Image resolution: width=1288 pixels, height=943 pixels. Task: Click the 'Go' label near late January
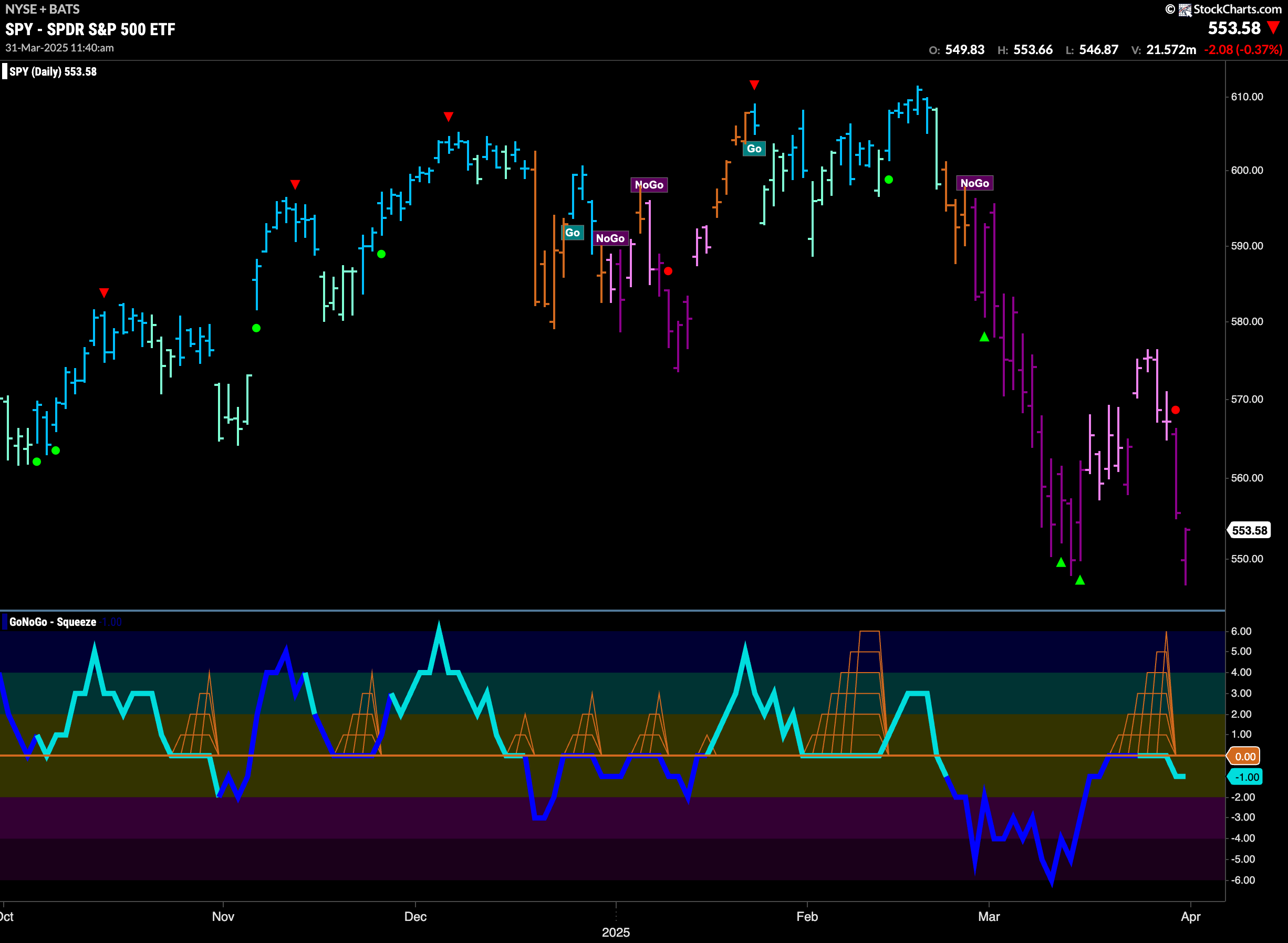click(754, 149)
